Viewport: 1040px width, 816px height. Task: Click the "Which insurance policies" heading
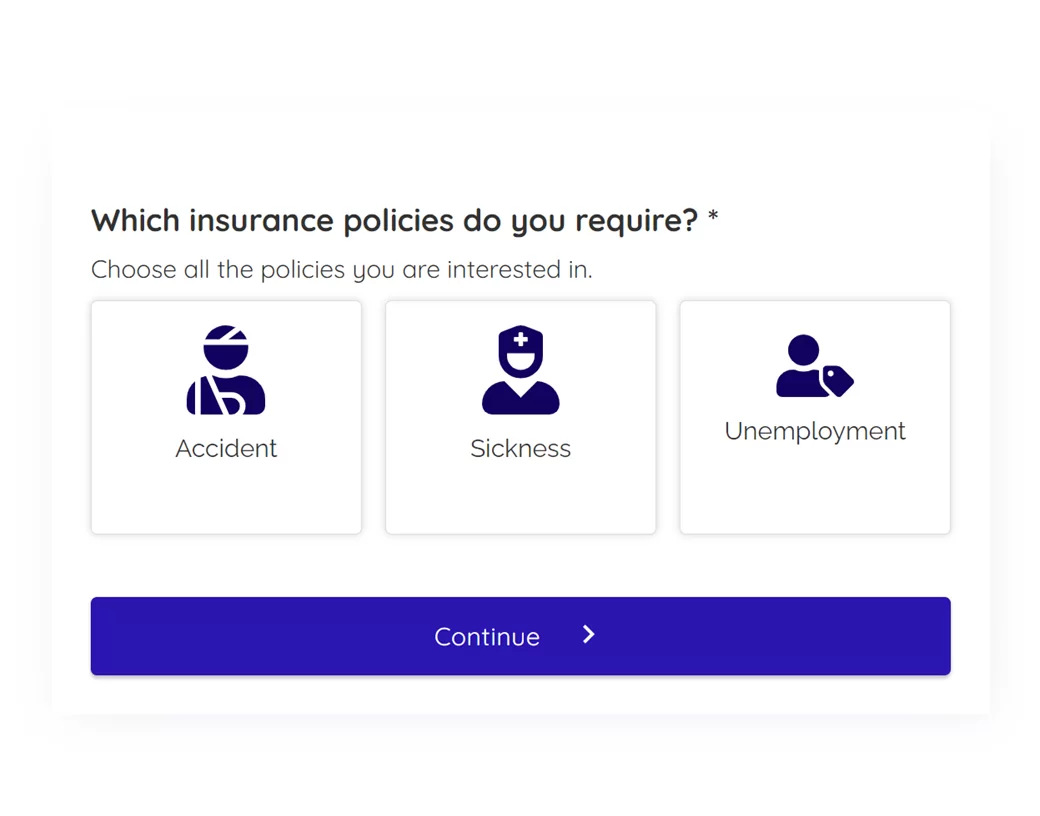(x=394, y=220)
